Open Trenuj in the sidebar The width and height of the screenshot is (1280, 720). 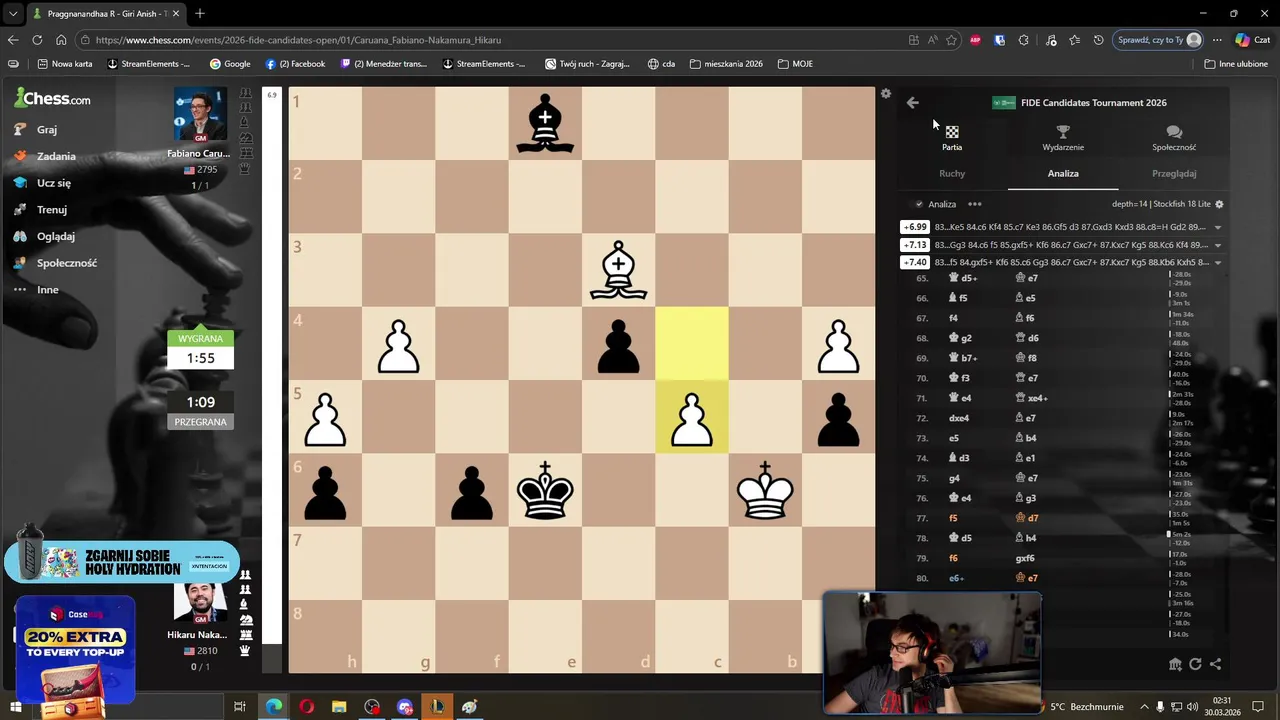point(41,210)
